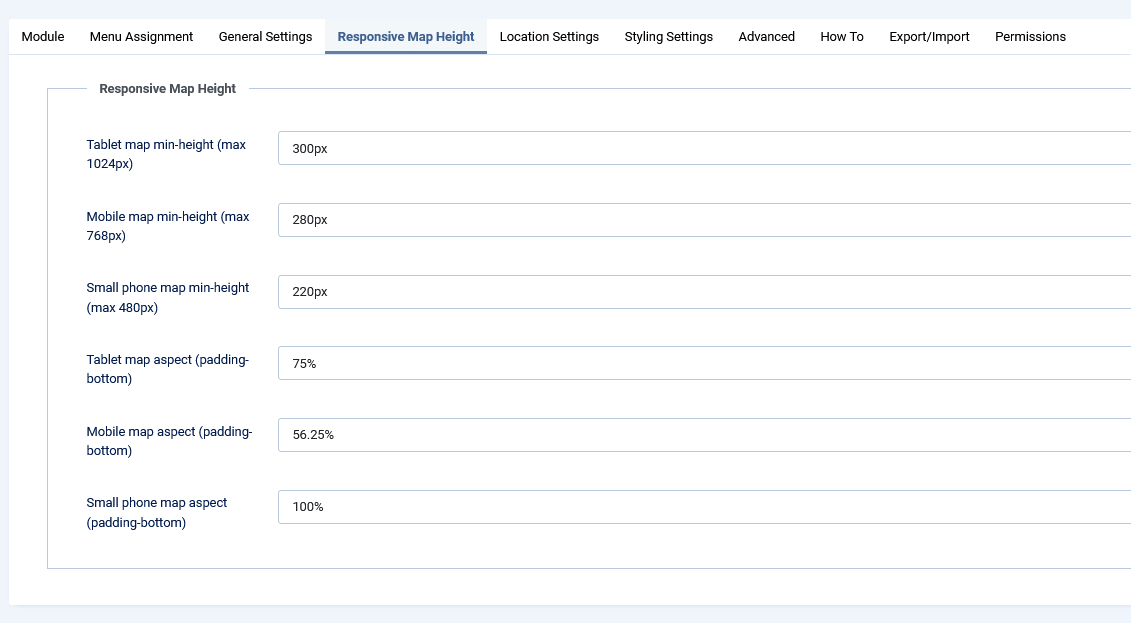Click the "Small phone map aspect" label

(x=157, y=512)
